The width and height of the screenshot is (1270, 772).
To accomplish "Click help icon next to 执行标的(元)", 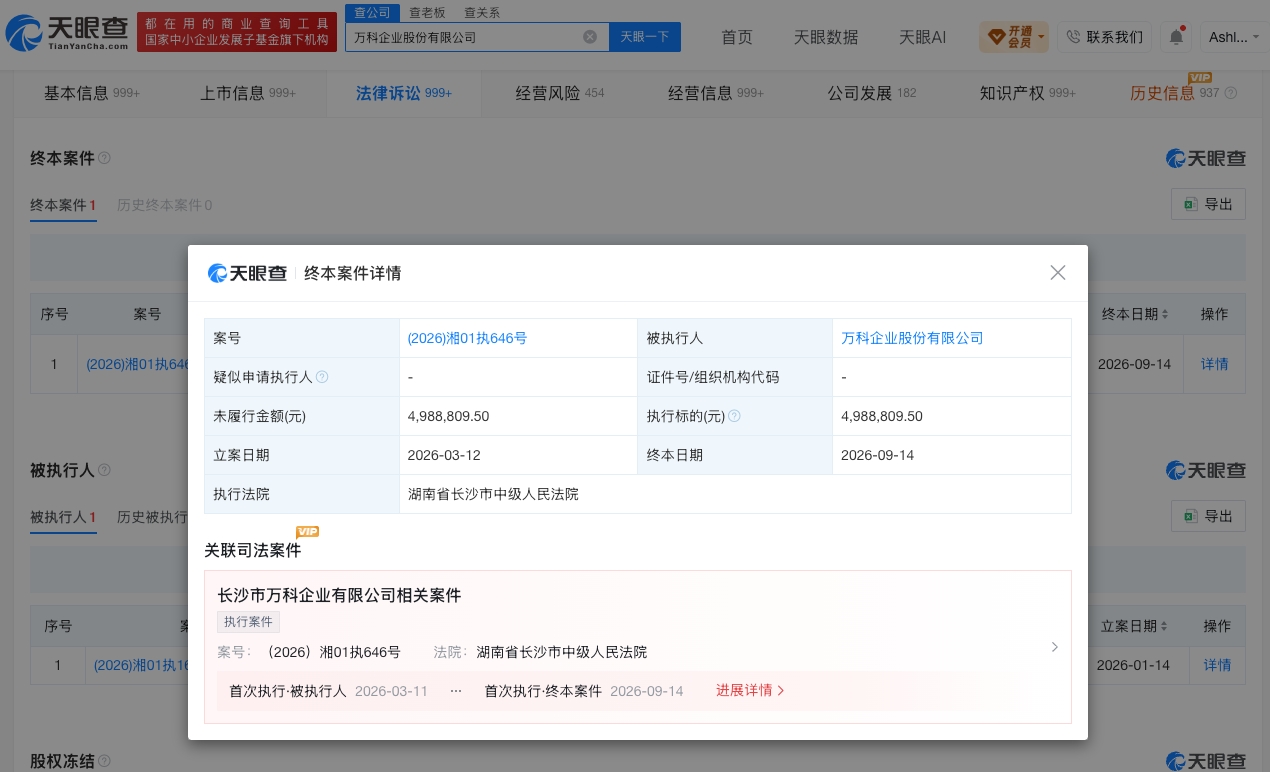I will point(735,416).
